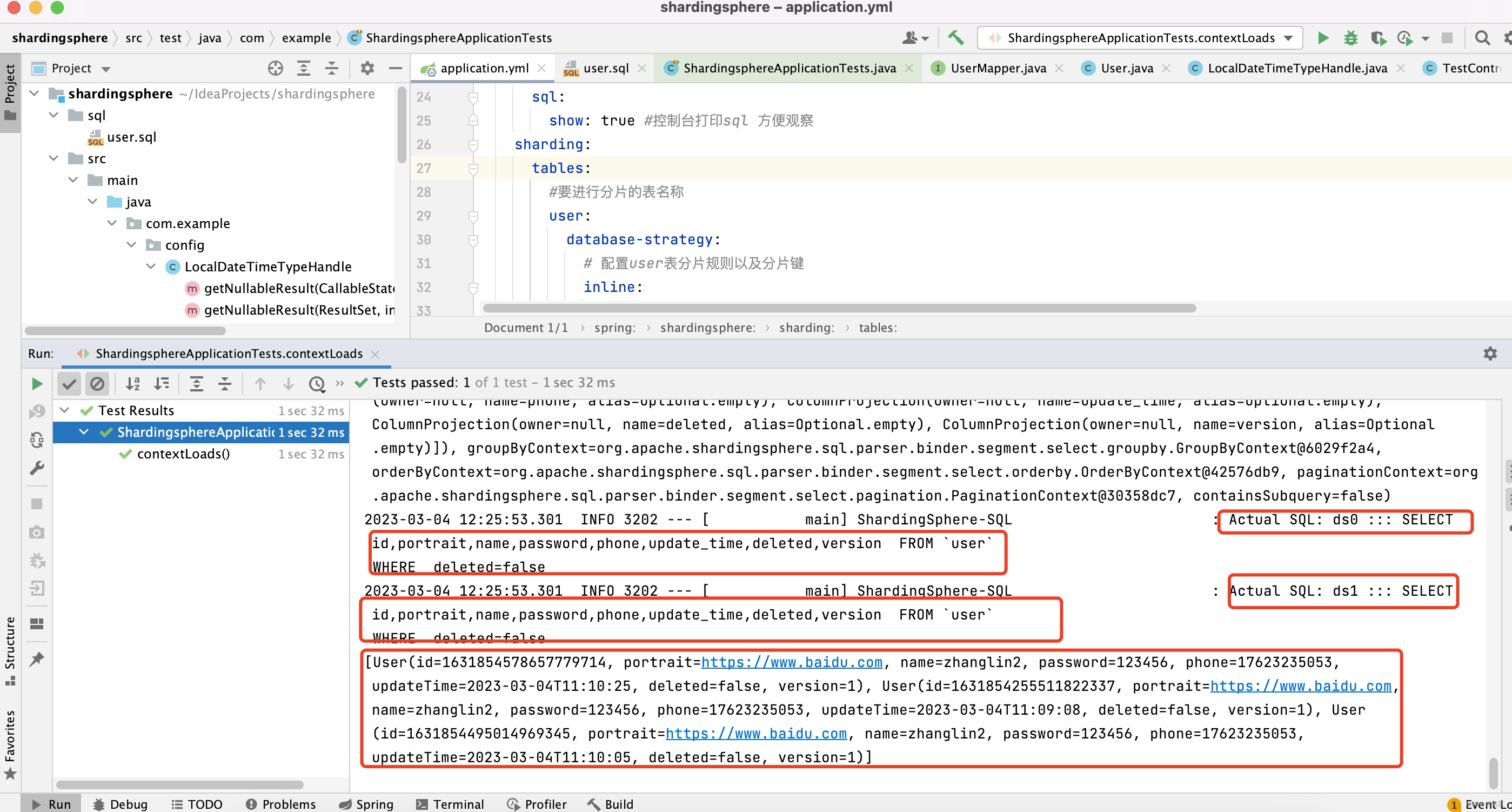
Task: Switch to the application.yml tab
Action: [x=484, y=68]
